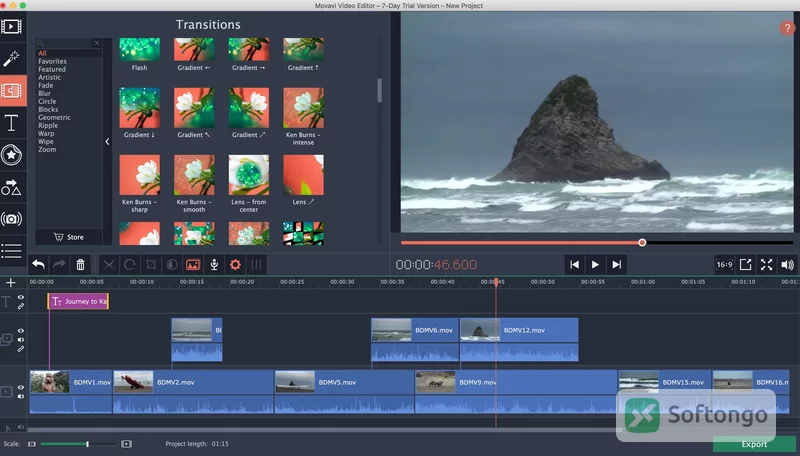Enter fullscreen preview mode
800x456 pixels.
point(766,264)
